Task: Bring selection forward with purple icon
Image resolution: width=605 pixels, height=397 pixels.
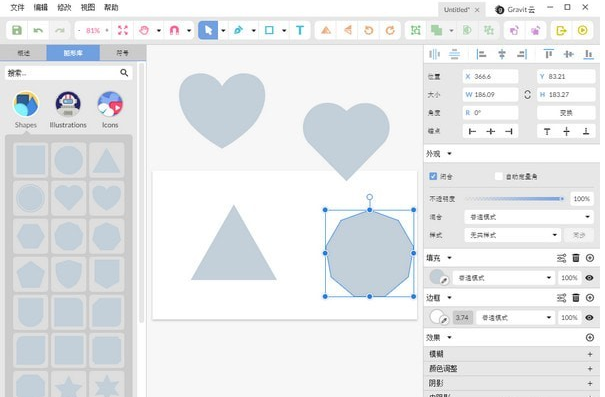Action: (514, 30)
